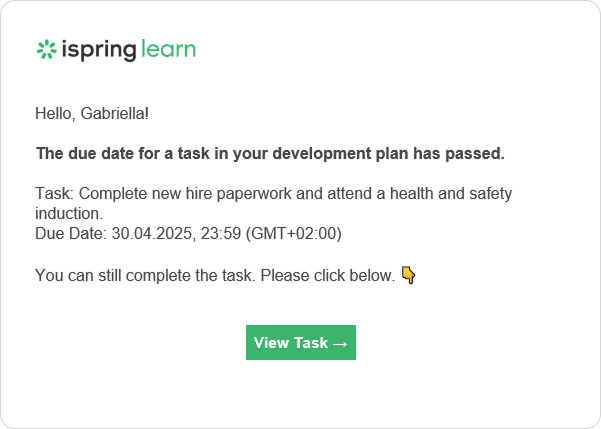Viewport: 601px width, 429px height.
Task: Click the "Hello," greeting word
Action: click(55, 114)
